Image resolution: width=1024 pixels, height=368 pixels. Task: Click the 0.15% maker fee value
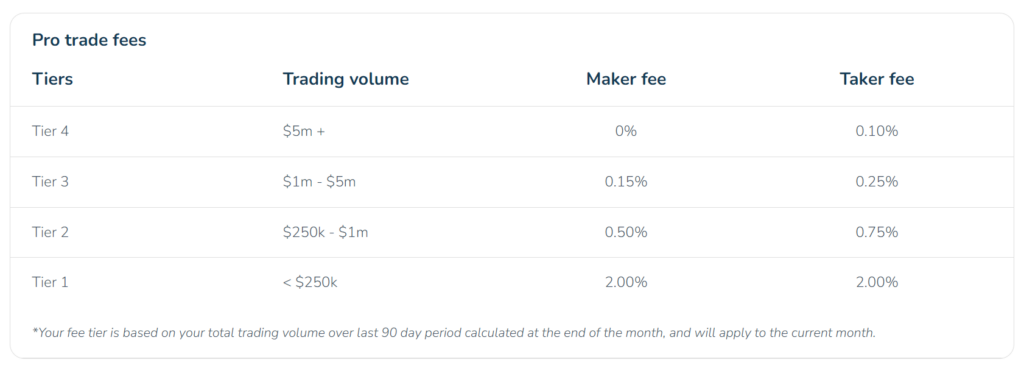(x=626, y=181)
